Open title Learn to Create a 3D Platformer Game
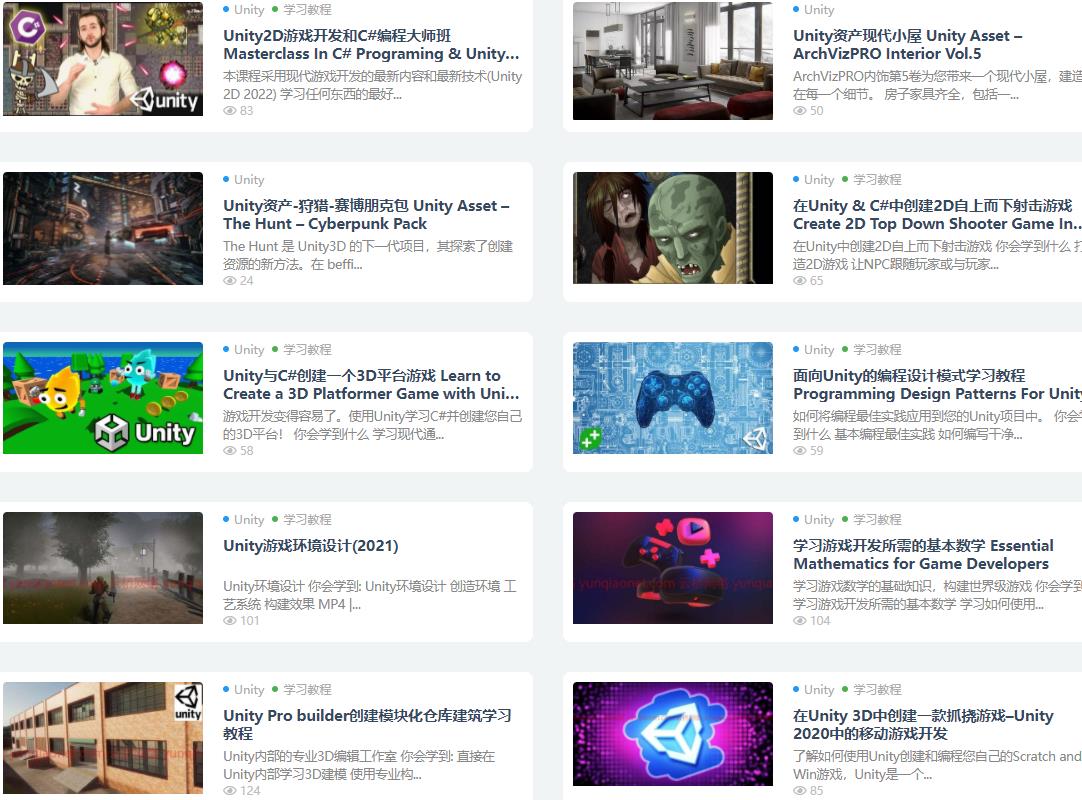1082x800 pixels. click(x=371, y=384)
